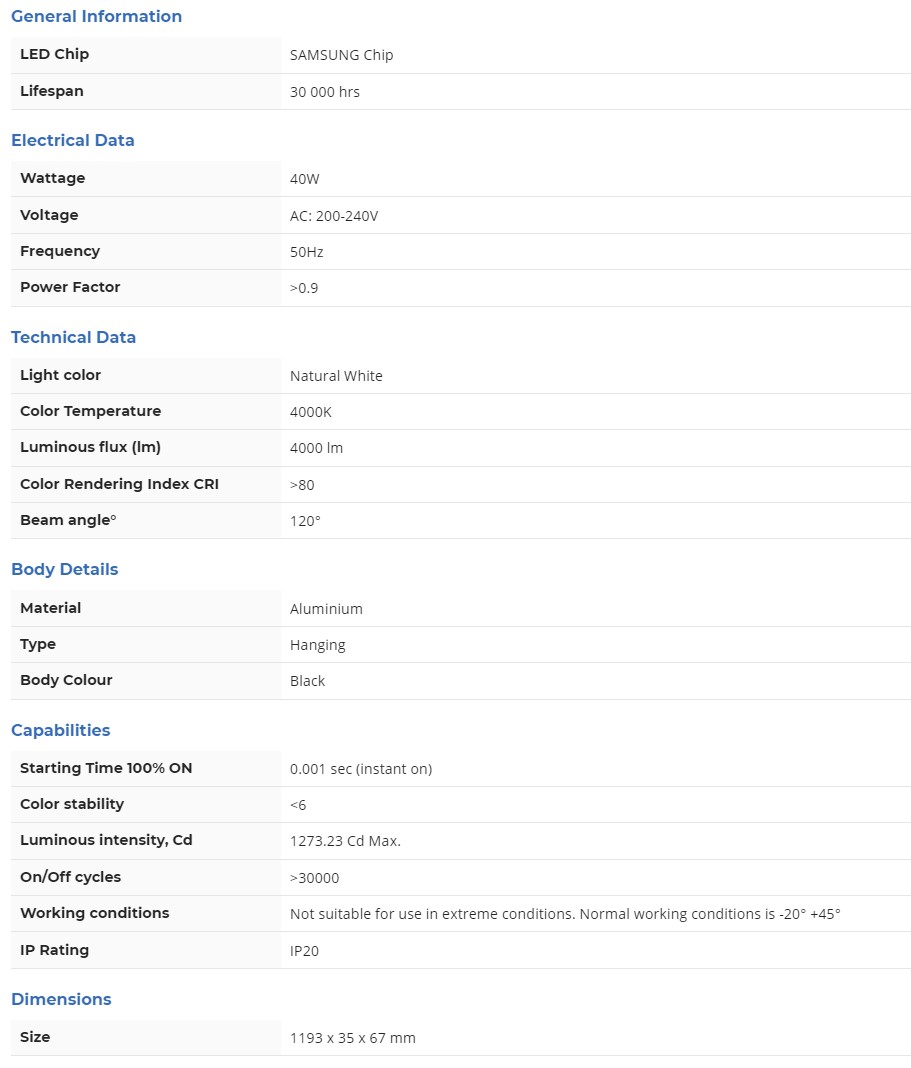Viewport: 911px width, 1068px height.
Task: Click the 4000K color temperature value
Action: [310, 412]
